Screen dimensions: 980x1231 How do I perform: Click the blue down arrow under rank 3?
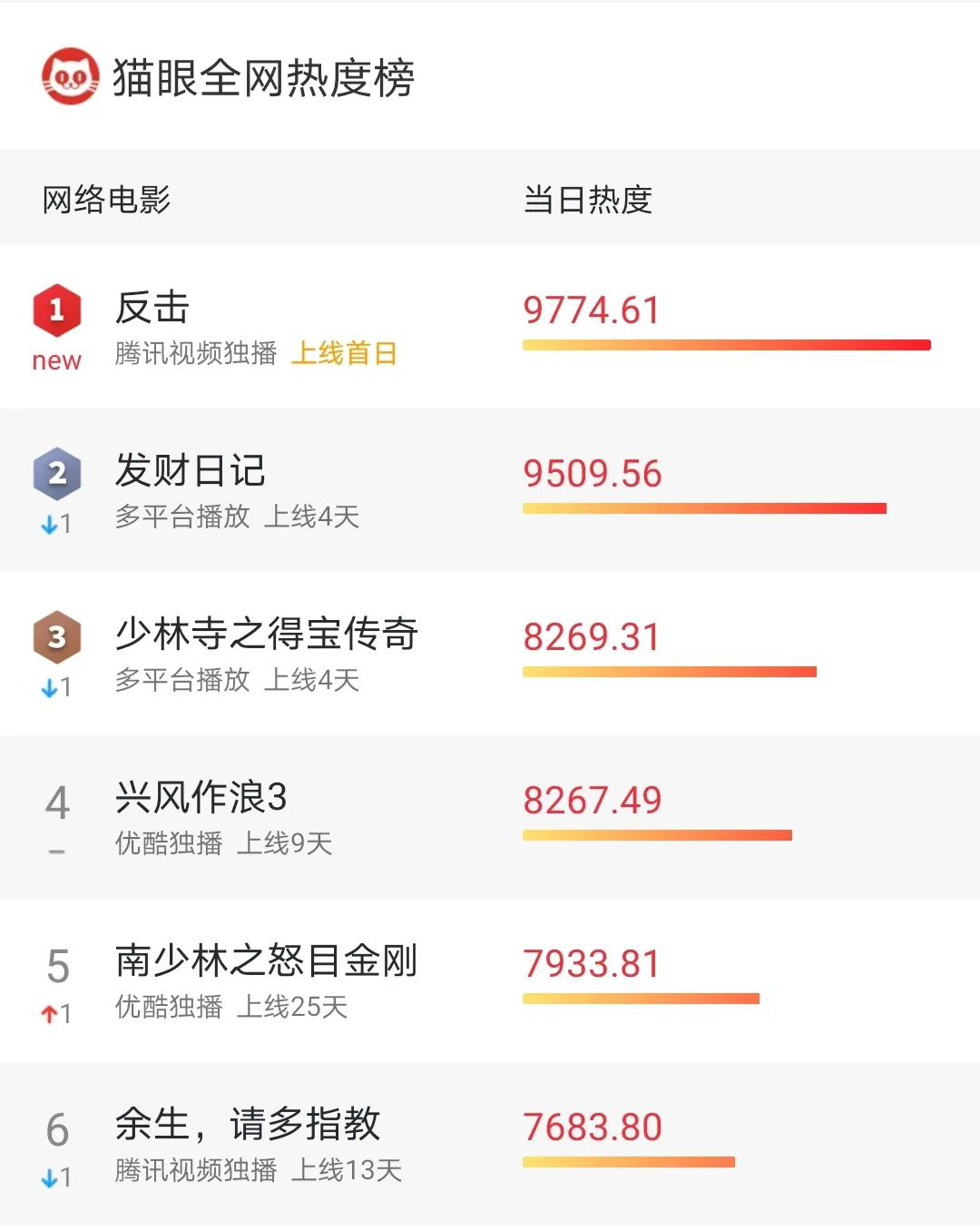tap(49, 688)
